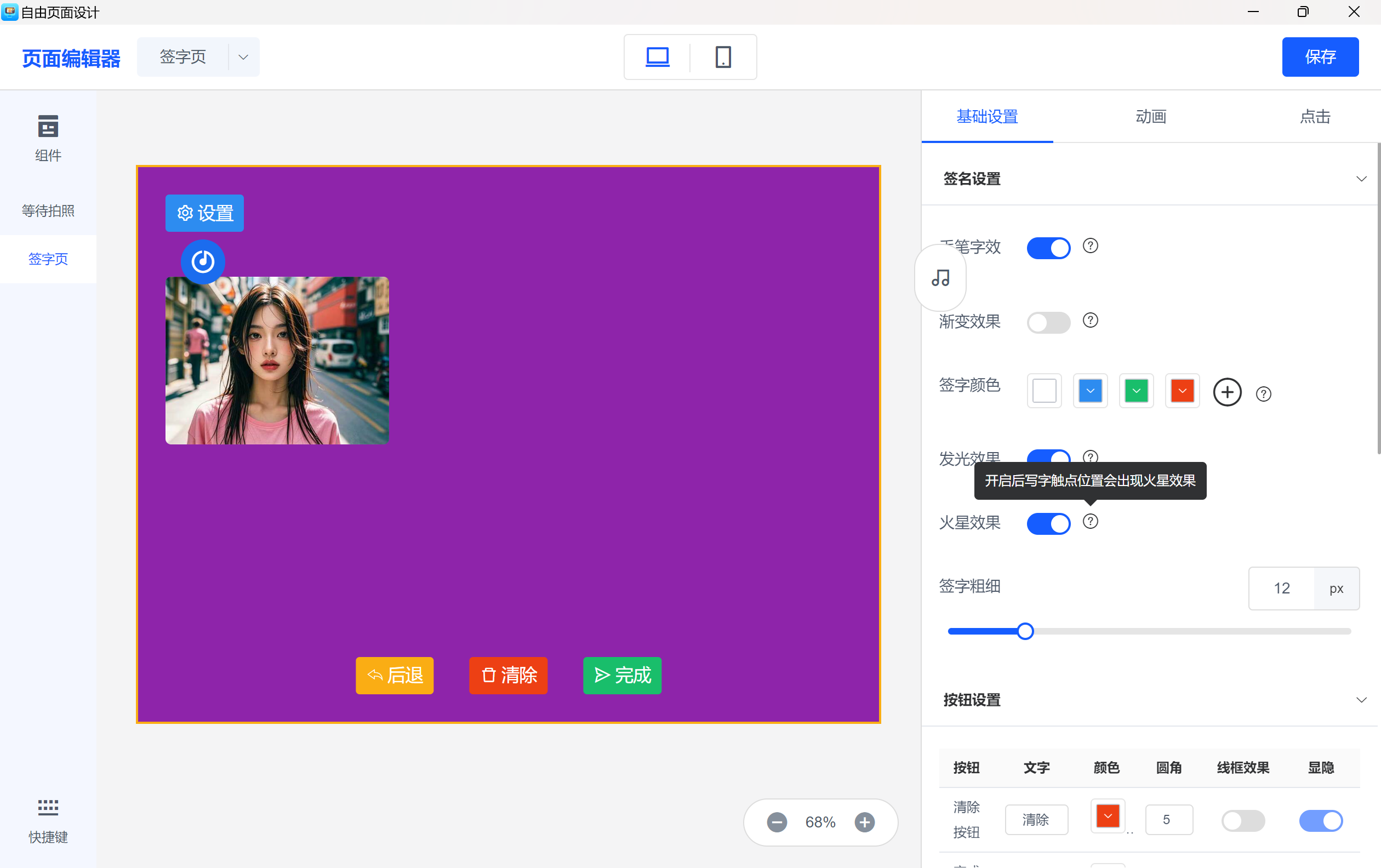Viewport: 1381px width, 868px height.
Task: Click the floating music note icon
Action: tap(940, 278)
